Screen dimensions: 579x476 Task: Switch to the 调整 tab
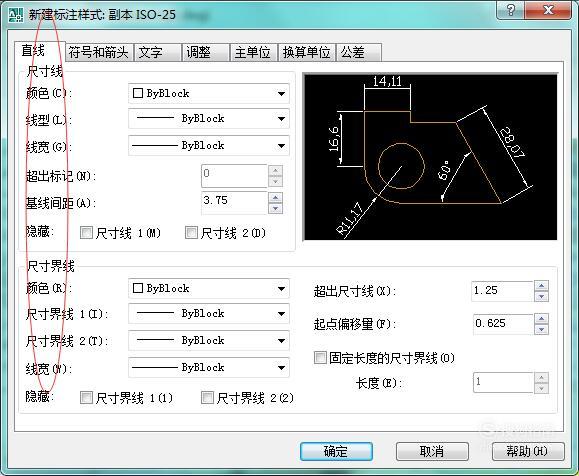(205, 52)
